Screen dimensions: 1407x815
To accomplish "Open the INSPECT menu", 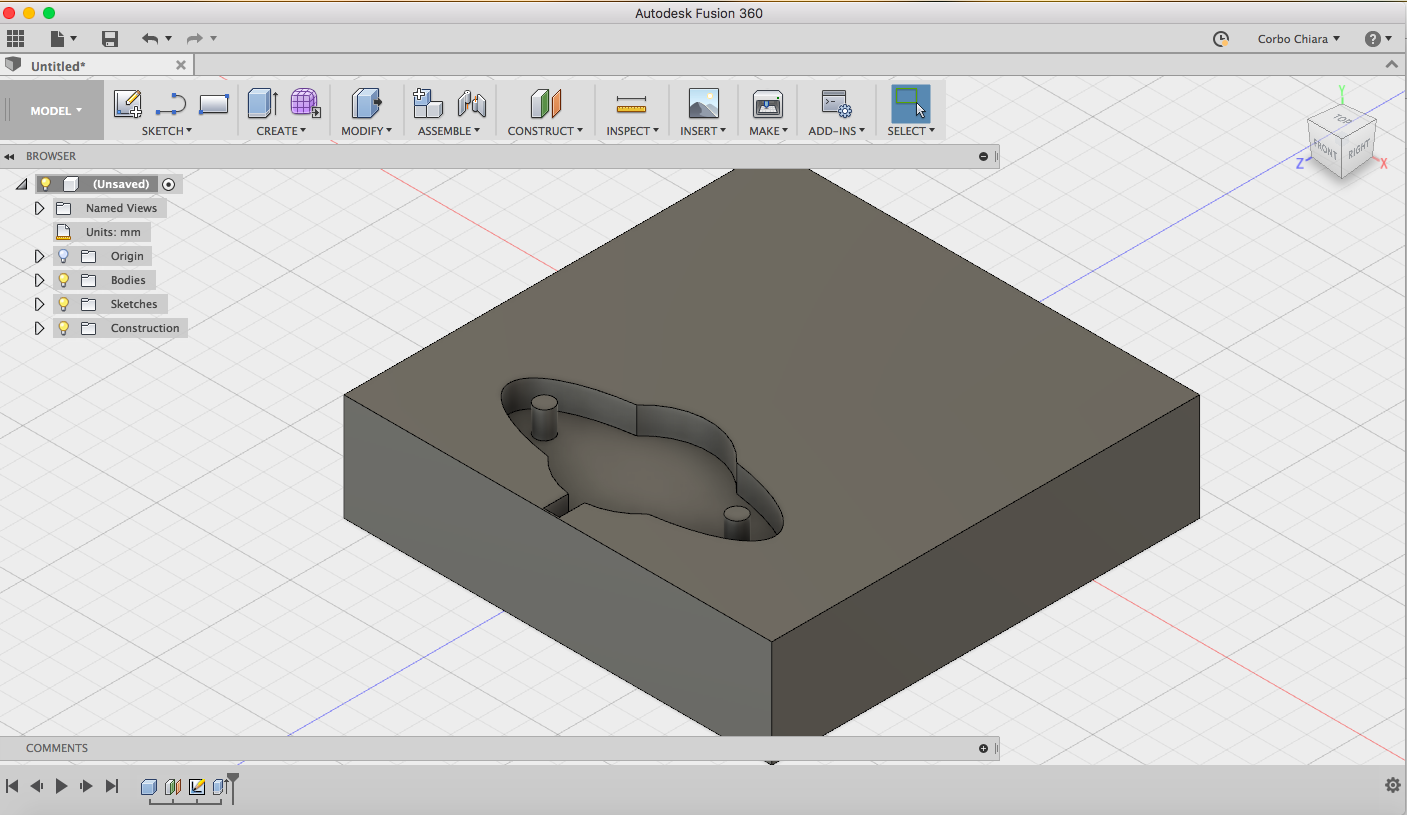I will click(632, 131).
